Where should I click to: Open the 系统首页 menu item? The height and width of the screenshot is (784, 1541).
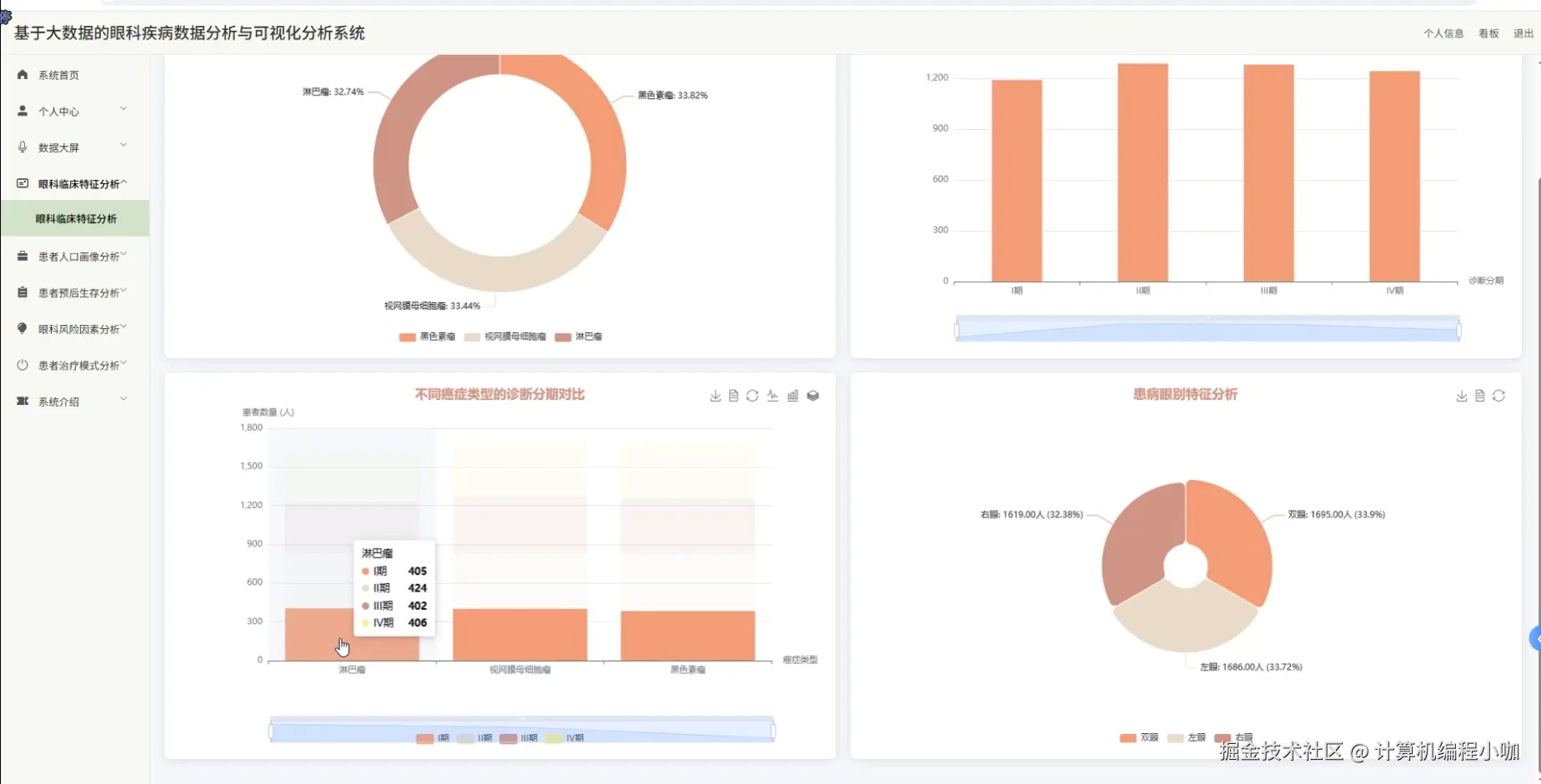(x=75, y=75)
